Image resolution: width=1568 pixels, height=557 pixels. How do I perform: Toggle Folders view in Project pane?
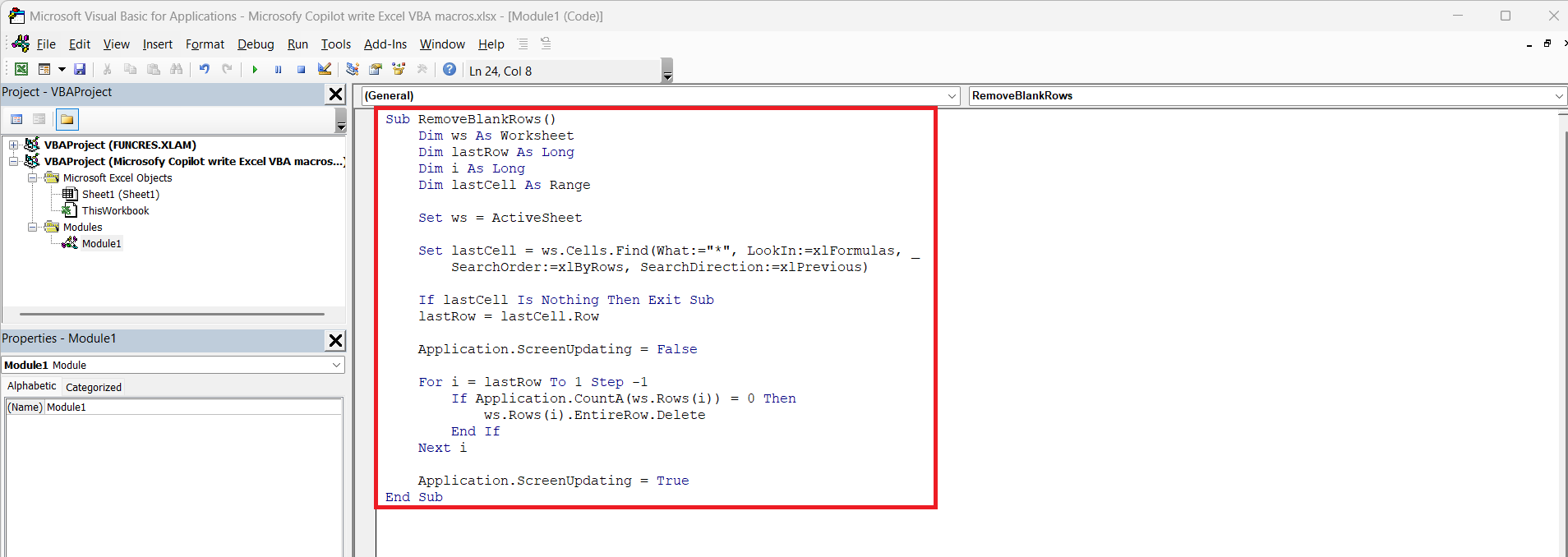(x=67, y=119)
